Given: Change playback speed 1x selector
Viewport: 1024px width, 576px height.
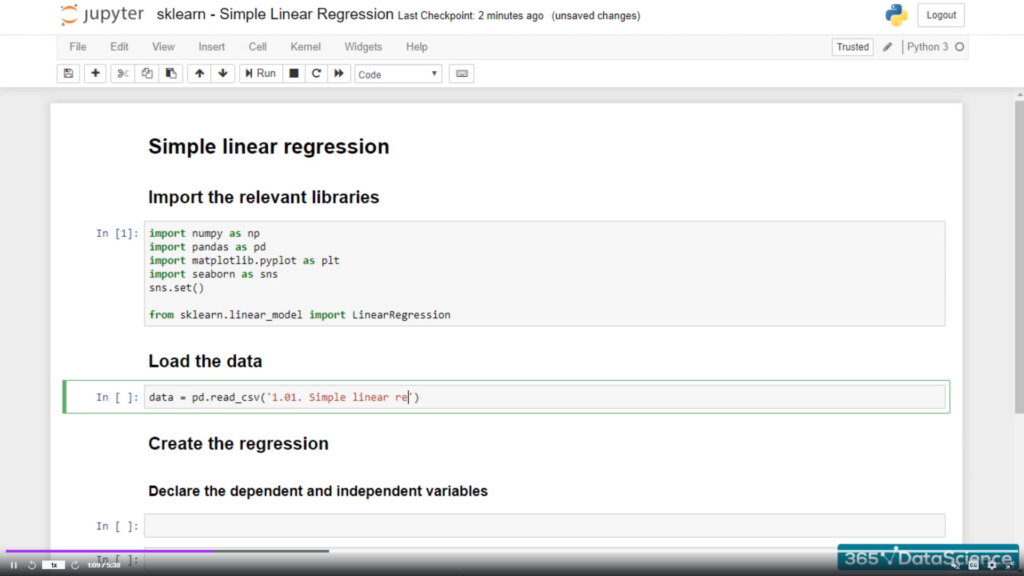Looking at the screenshot, I should pos(54,565).
